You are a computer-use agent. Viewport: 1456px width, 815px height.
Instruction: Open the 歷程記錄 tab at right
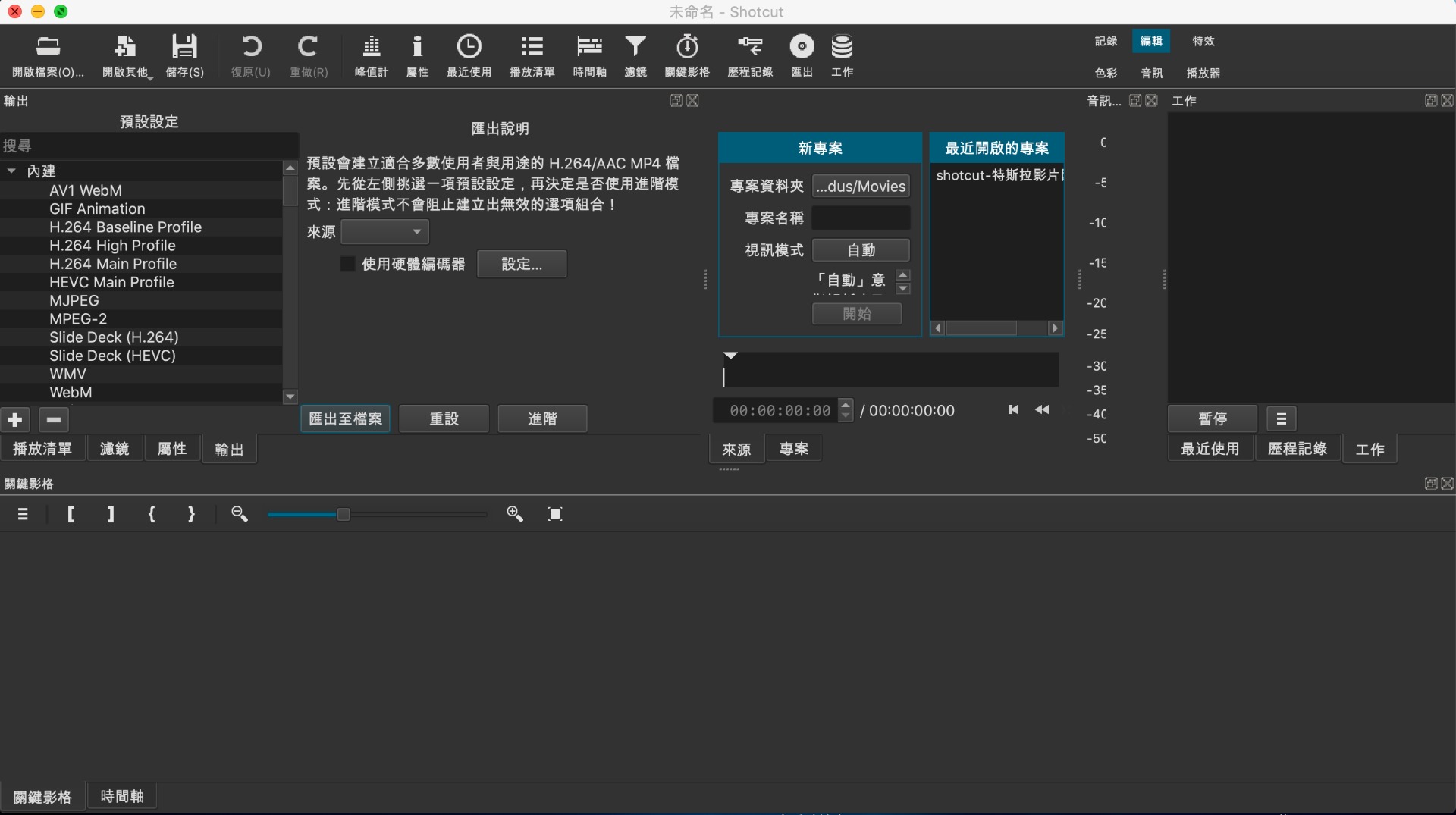pos(1298,449)
